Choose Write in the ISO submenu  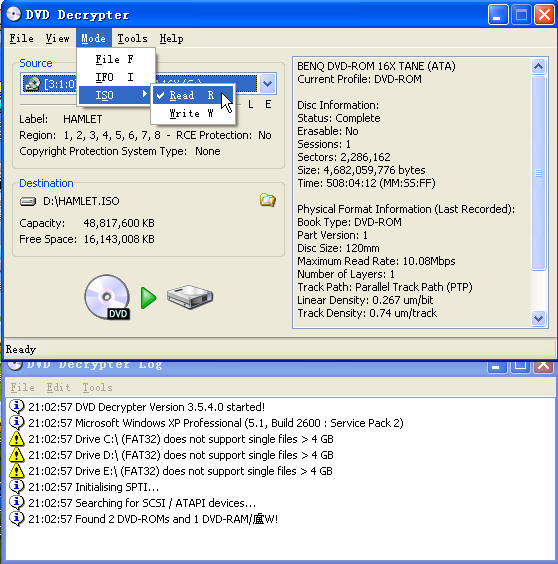[x=193, y=113]
